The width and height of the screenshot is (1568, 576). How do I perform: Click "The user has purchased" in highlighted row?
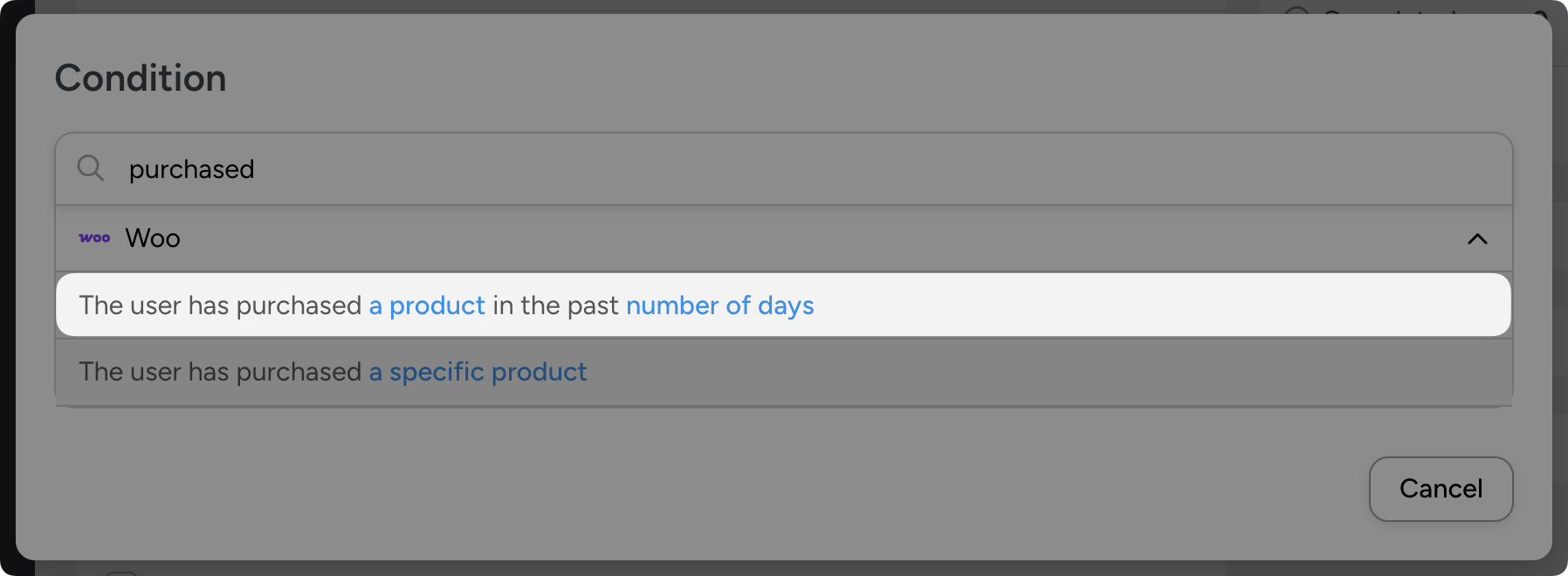(x=220, y=305)
